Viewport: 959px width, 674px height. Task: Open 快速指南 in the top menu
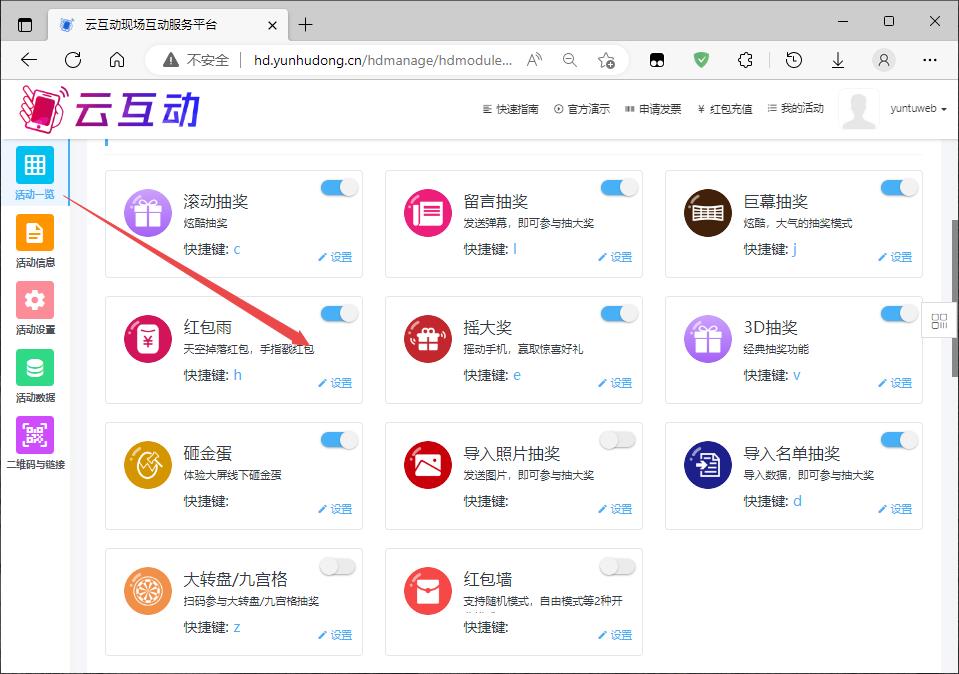[x=510, y=109]
